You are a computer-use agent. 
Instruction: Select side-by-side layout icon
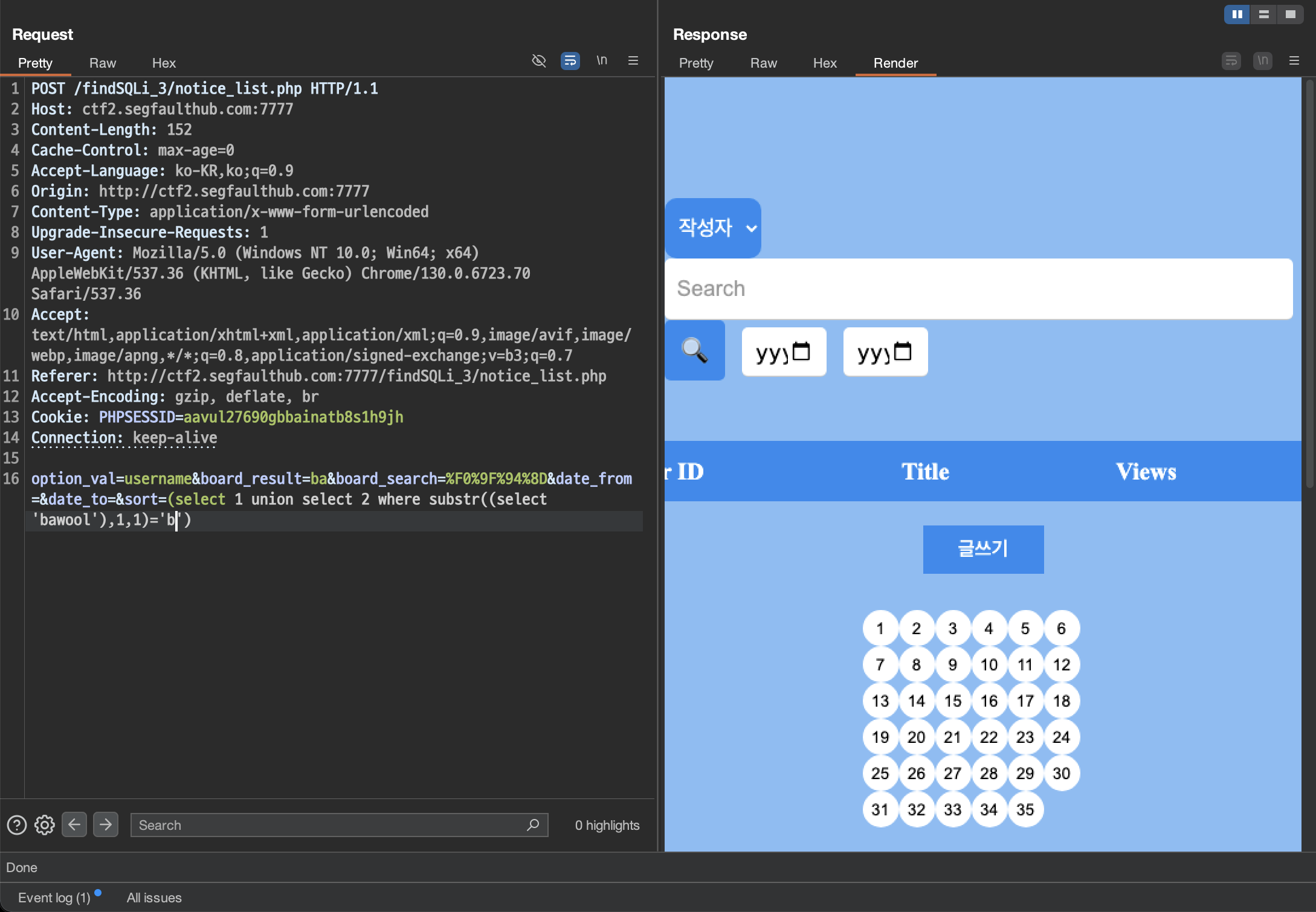(x=1237, y=14)
